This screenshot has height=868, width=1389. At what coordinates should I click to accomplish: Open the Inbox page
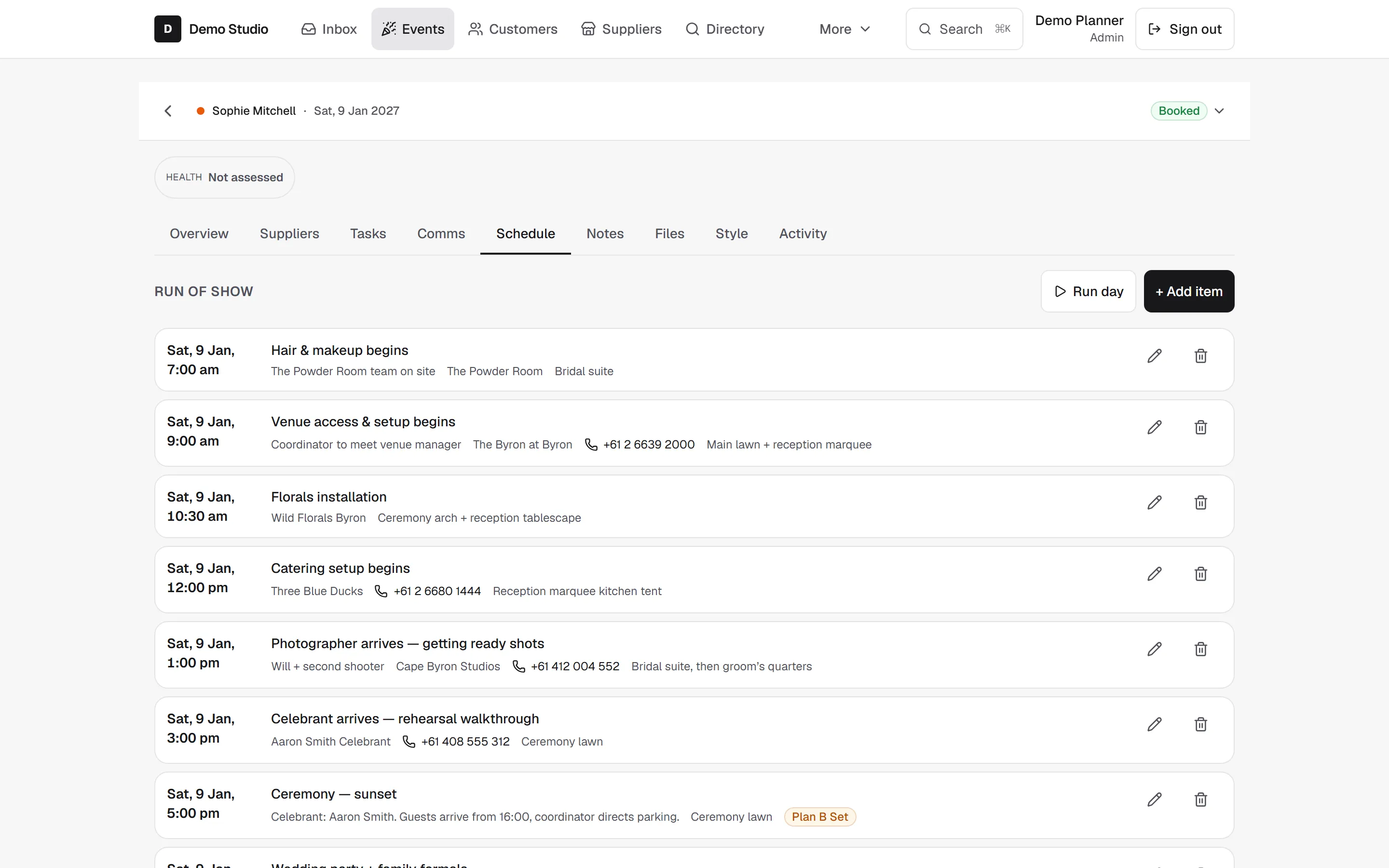[x=329, y=29]
